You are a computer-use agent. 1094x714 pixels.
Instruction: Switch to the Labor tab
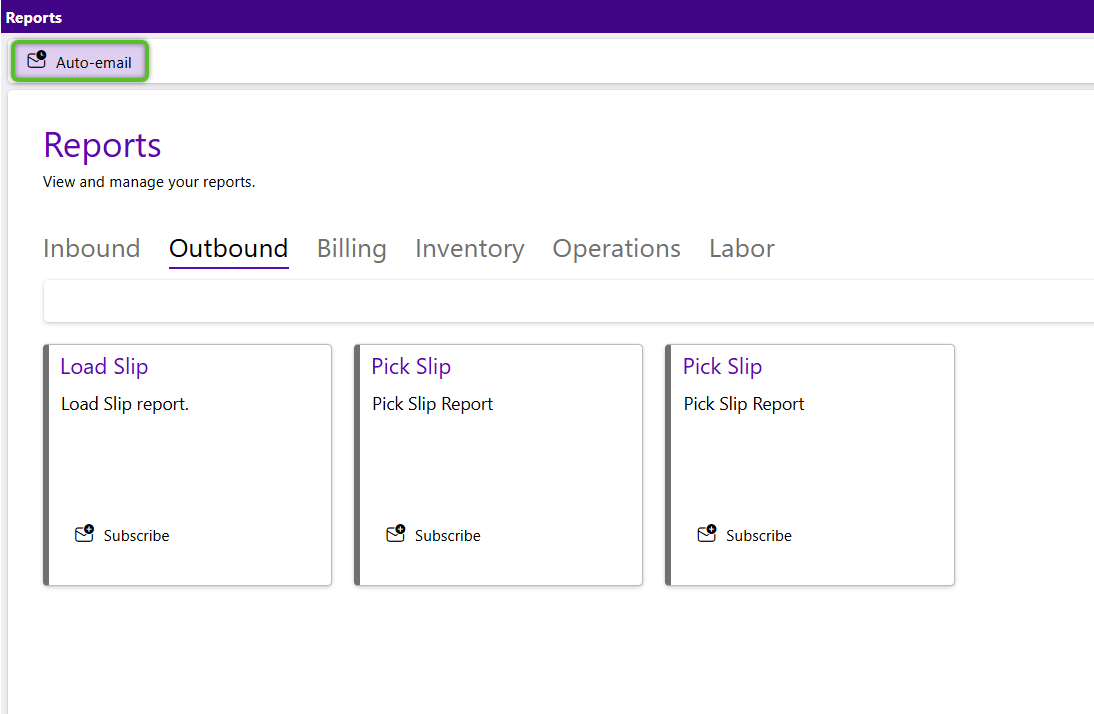(741, 248)
